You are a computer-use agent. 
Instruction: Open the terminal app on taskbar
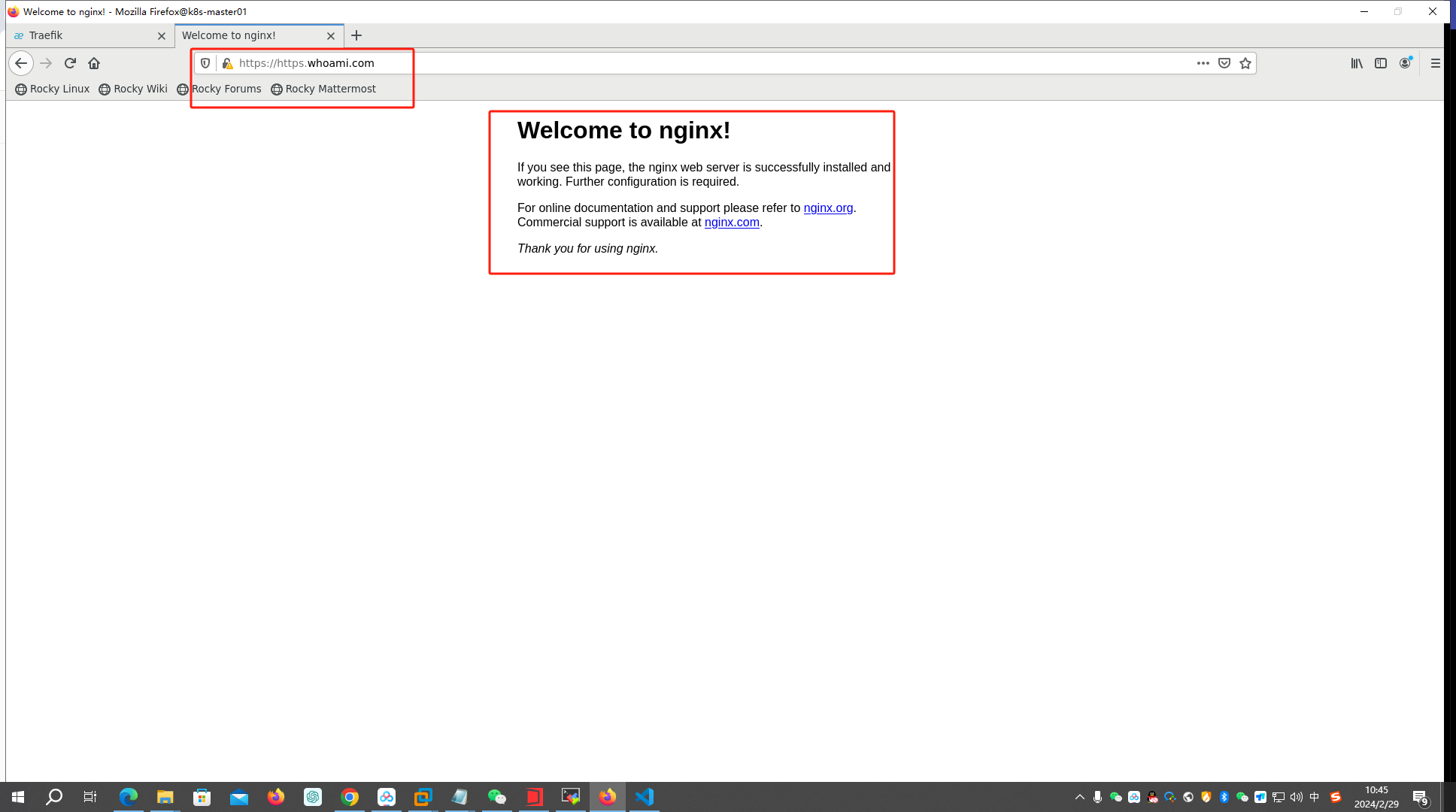[571, 797]
